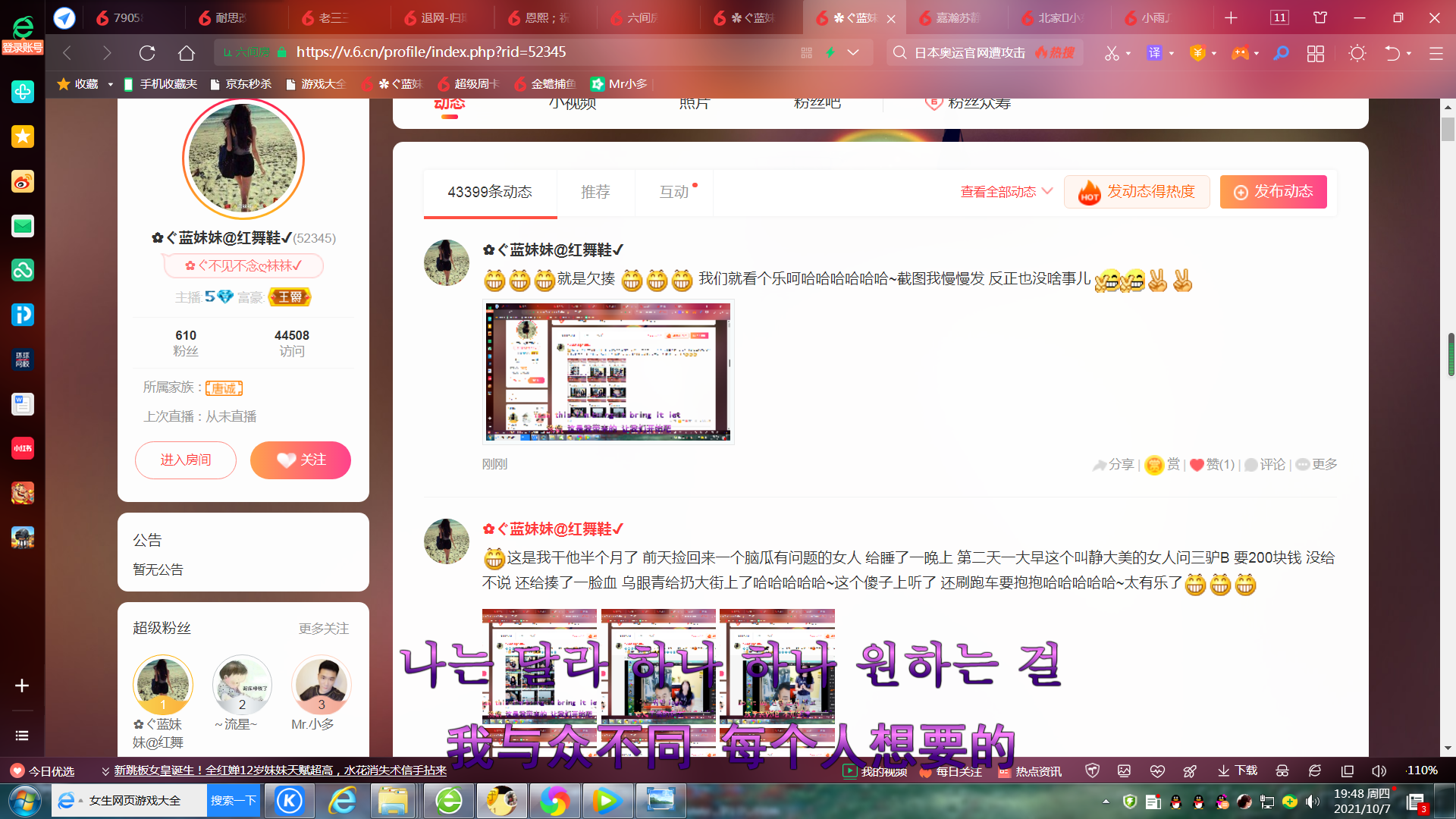Expand the 今日优选 news chevron
1456x819 pixels.
coord(105,771)
